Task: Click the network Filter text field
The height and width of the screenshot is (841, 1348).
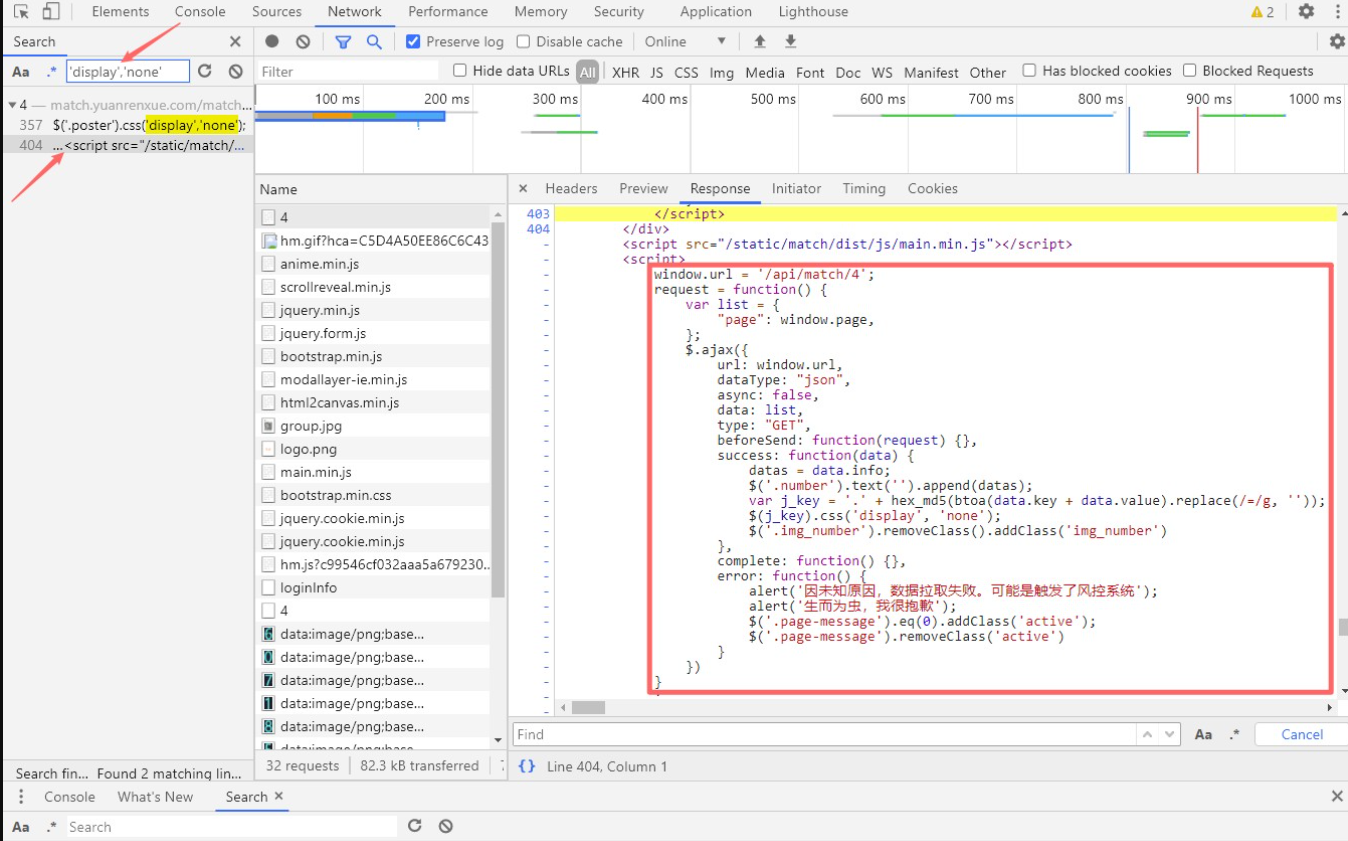Action: tap(348, 71)
